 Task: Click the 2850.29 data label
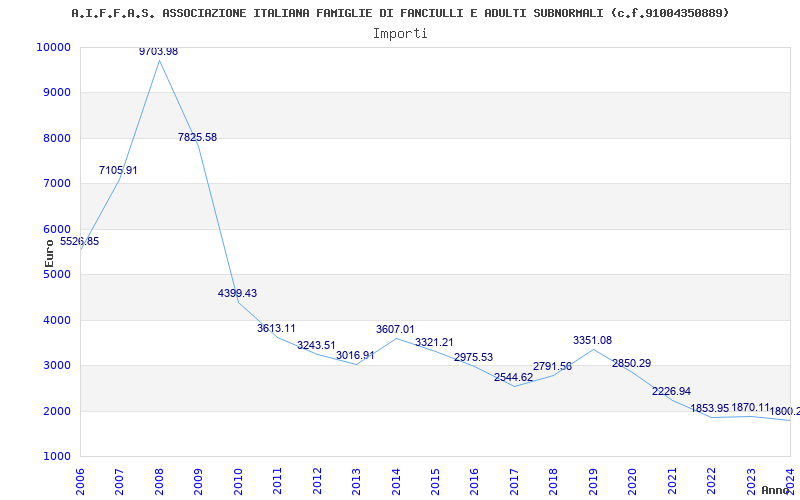(632, 364)
